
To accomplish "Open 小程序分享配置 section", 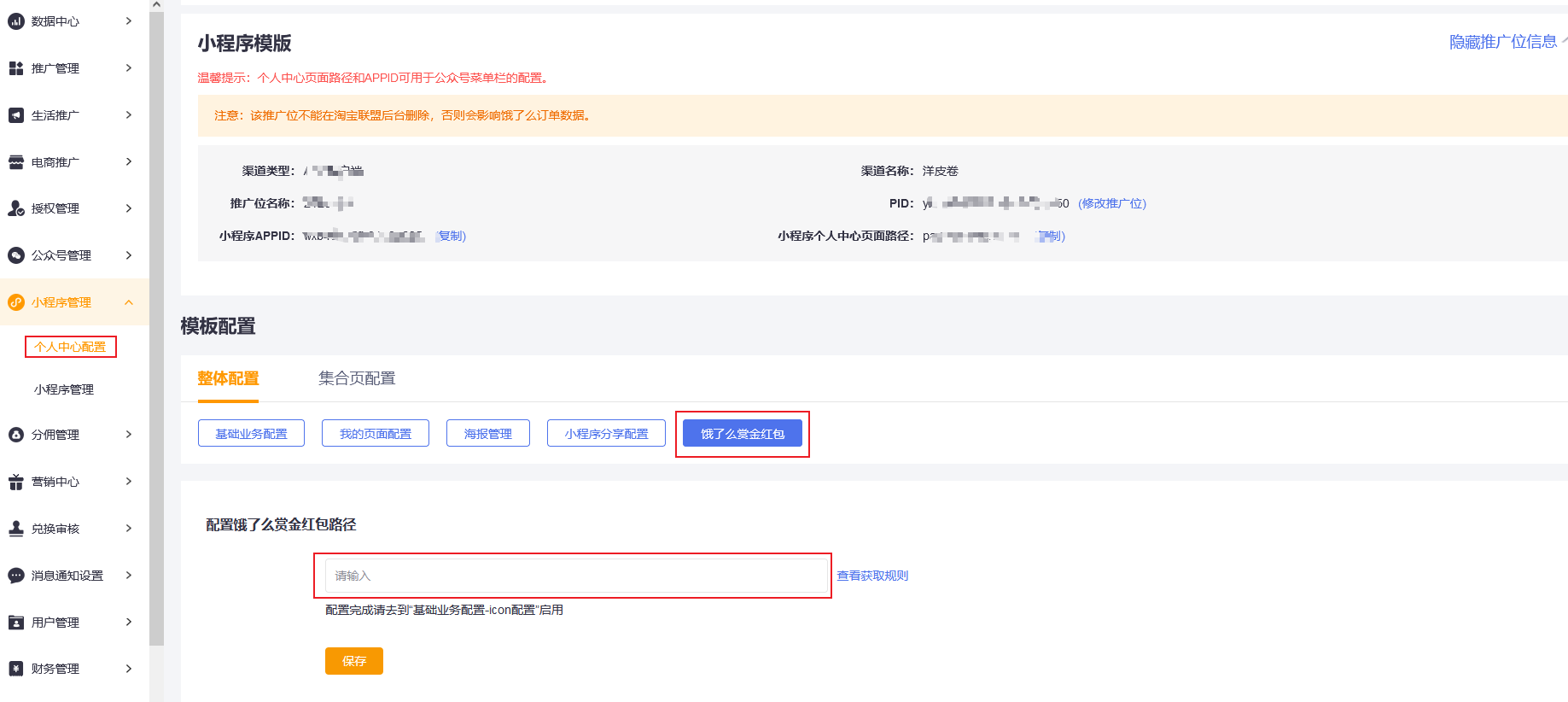I will (x=606, y=433).
